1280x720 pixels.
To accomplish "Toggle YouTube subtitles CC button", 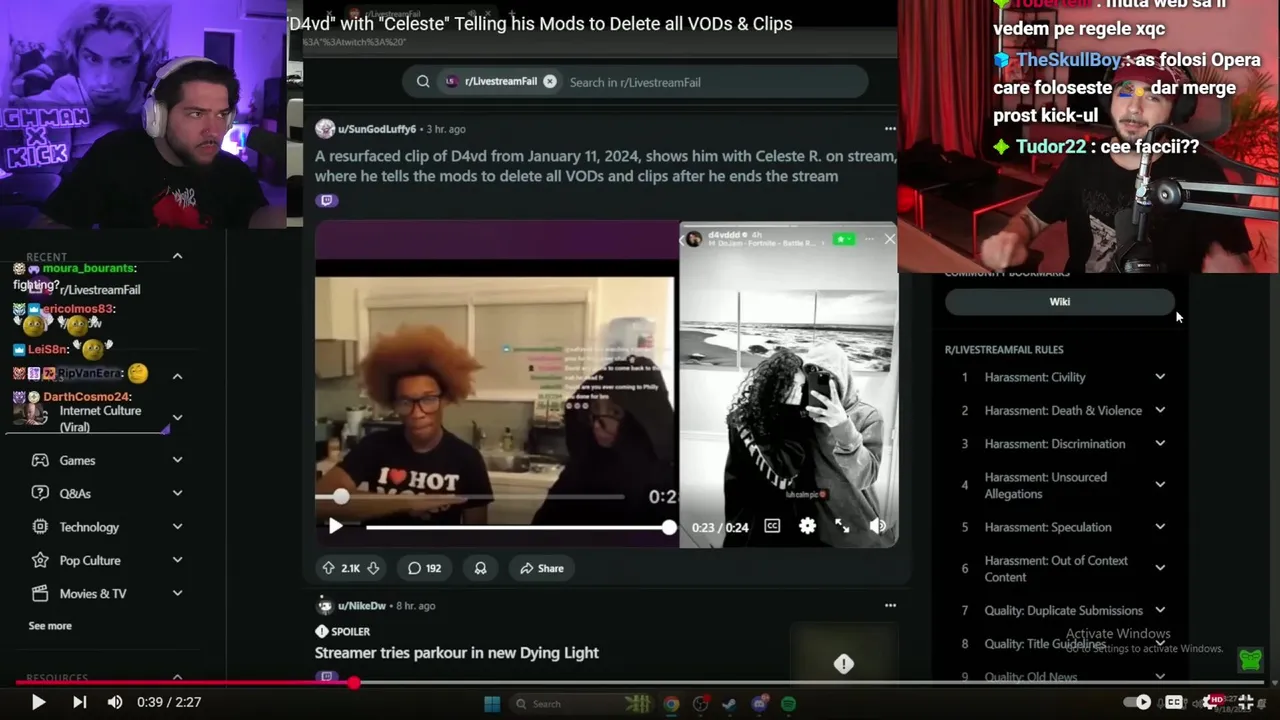I will point(1174,702).
